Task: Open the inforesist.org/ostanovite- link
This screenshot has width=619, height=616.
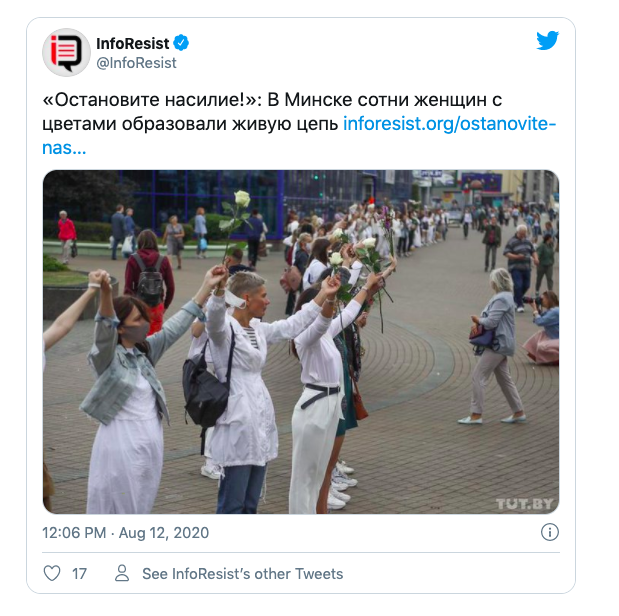Action: coord(450,124)
